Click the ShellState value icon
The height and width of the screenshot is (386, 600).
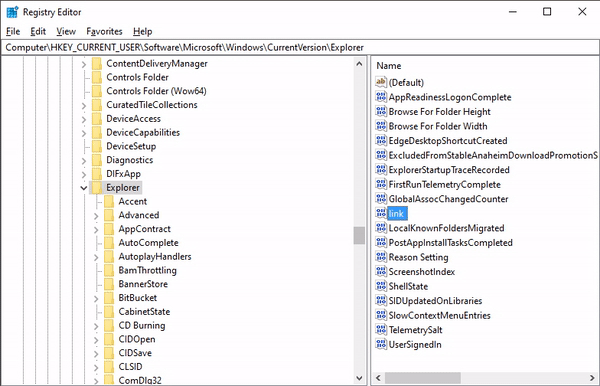click(381, 285)
